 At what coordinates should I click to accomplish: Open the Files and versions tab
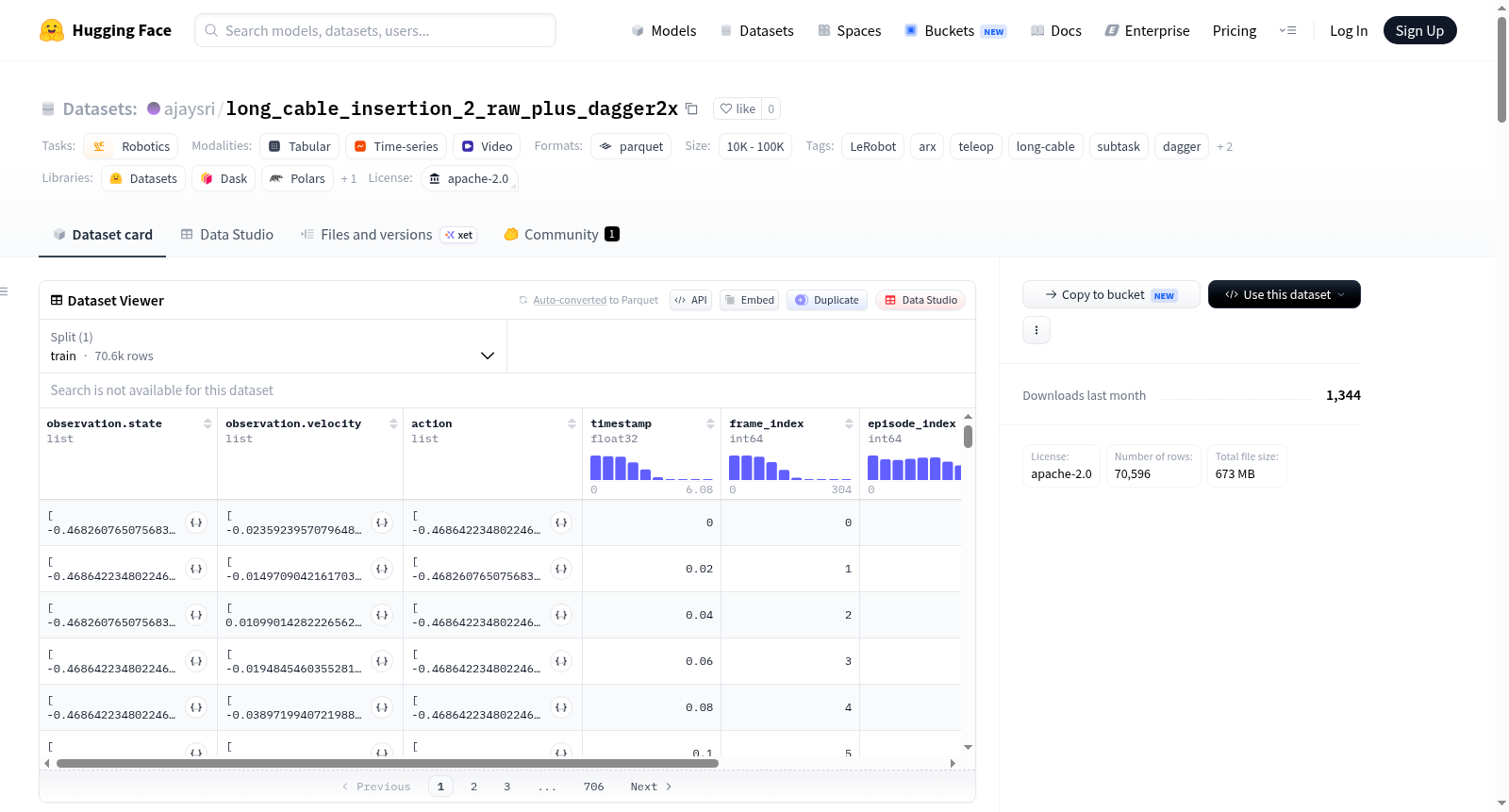(x=389, y=235)
